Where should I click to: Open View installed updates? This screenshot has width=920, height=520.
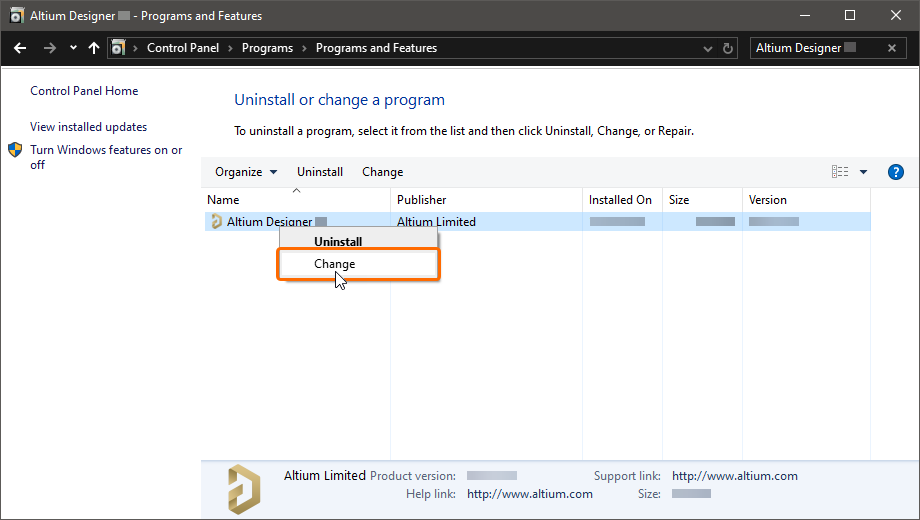tap(89, 127)
